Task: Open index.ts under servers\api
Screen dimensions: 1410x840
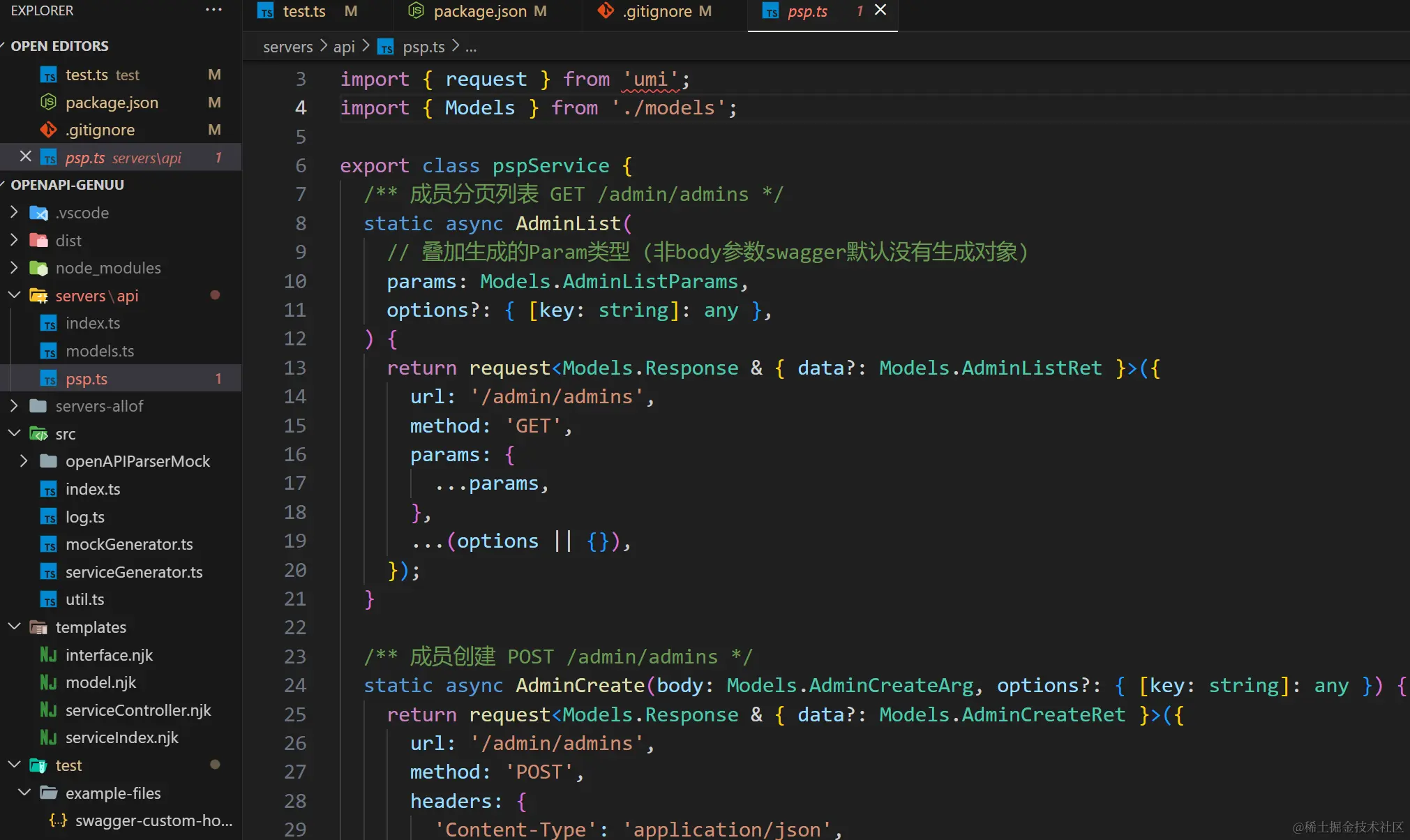Action: [121, 323]
